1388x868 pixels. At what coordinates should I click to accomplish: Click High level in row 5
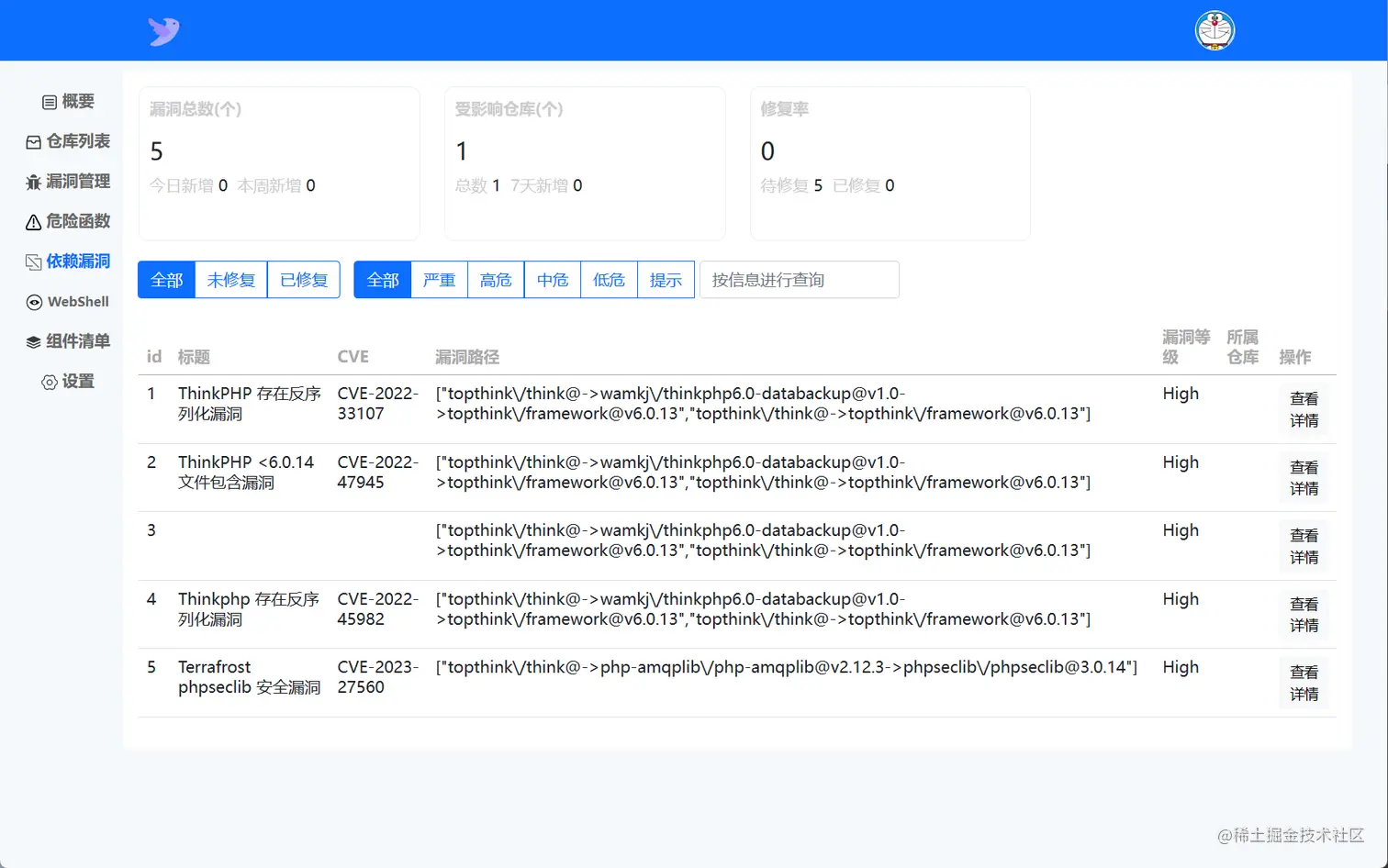coord(1181,667)
